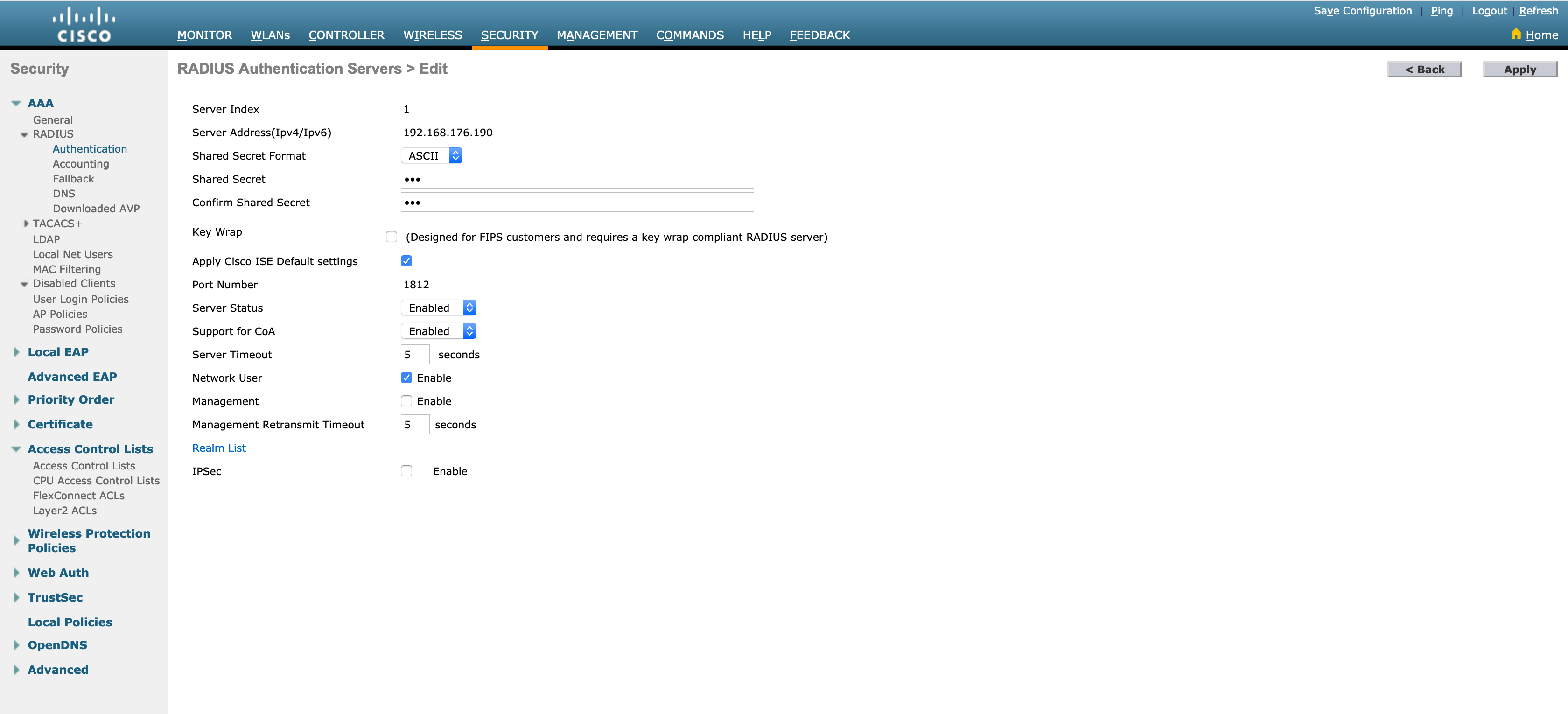Focus the Shared Secret field
1568x714 pixels.
point(577,179)
